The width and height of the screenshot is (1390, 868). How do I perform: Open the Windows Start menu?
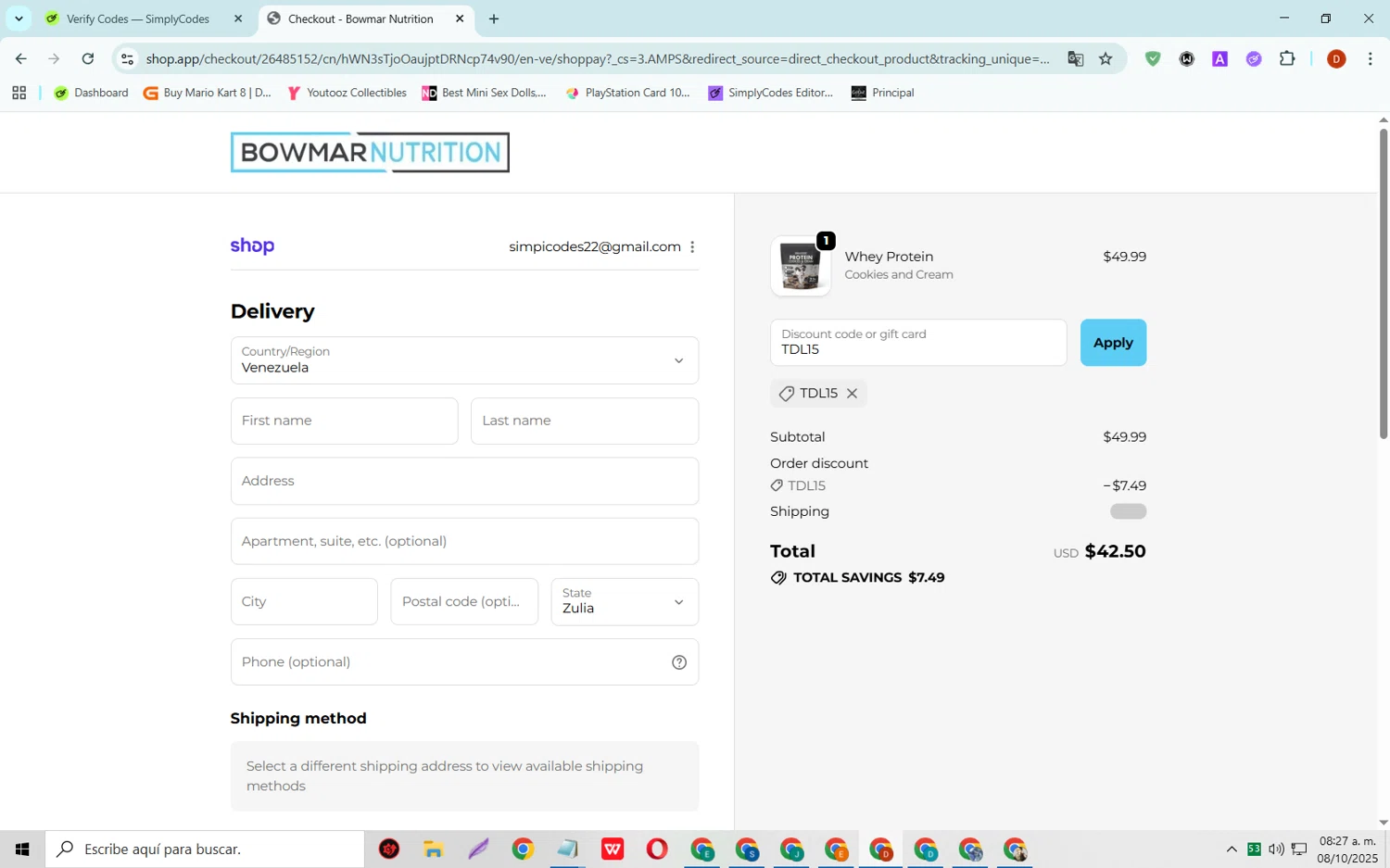click(22, 849)
